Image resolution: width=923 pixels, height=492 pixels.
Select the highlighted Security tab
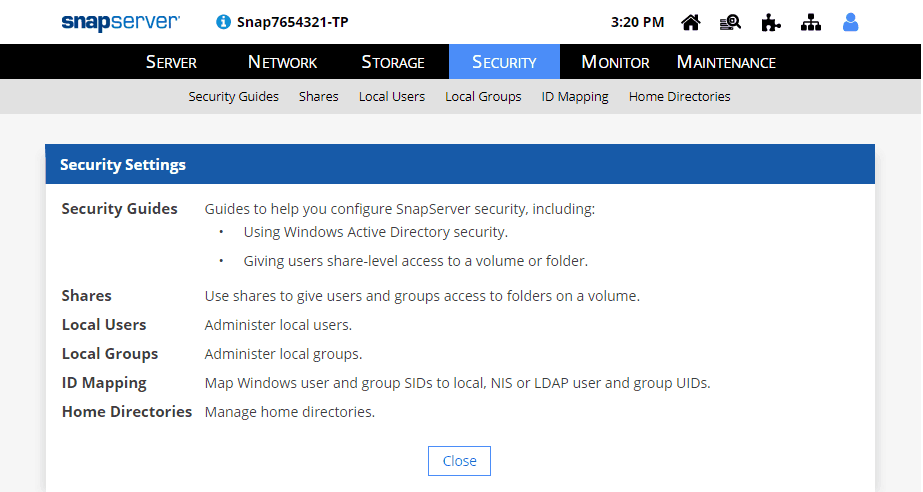[504, 62]
